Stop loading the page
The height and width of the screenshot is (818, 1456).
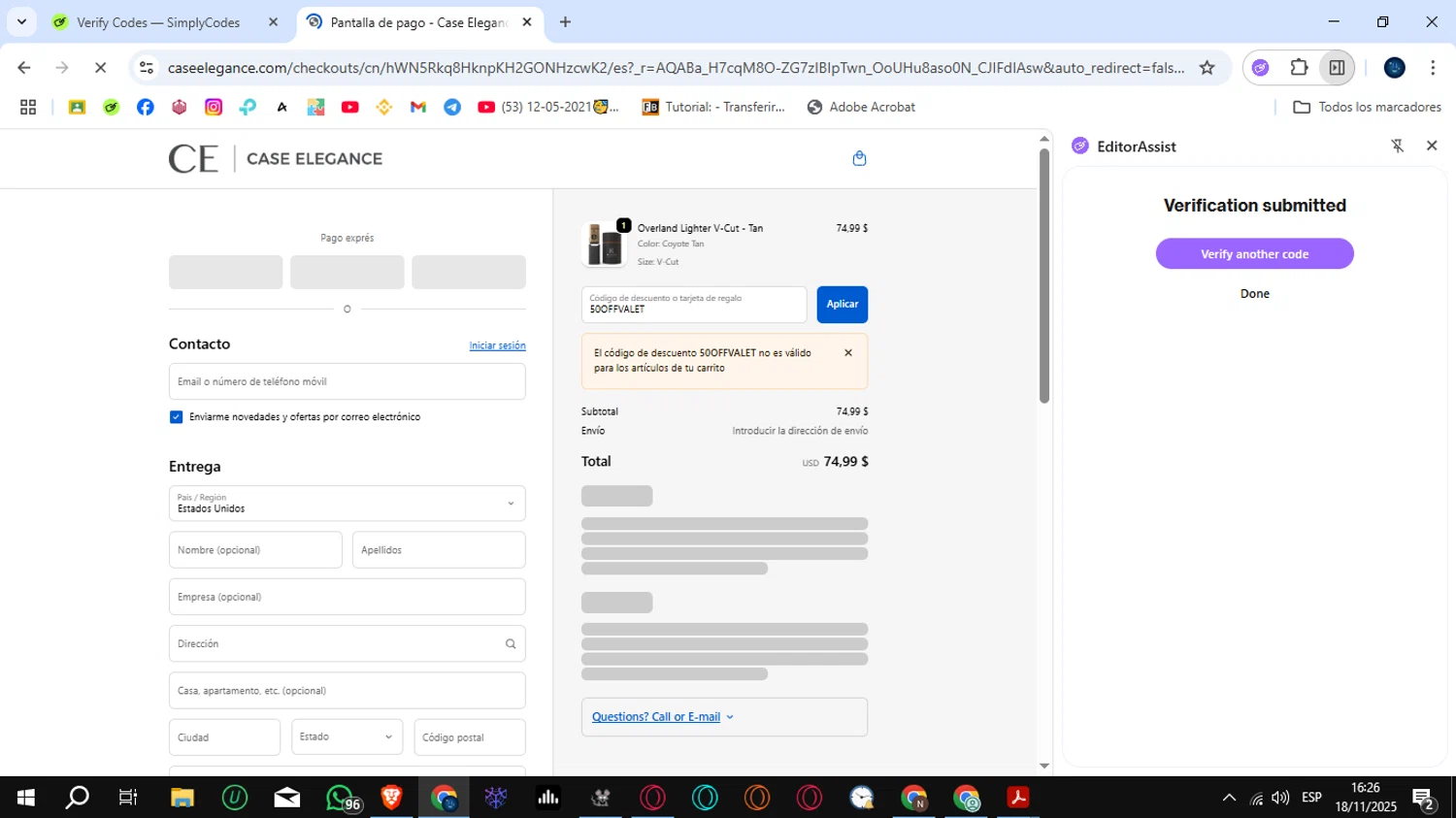click(100, 68)
